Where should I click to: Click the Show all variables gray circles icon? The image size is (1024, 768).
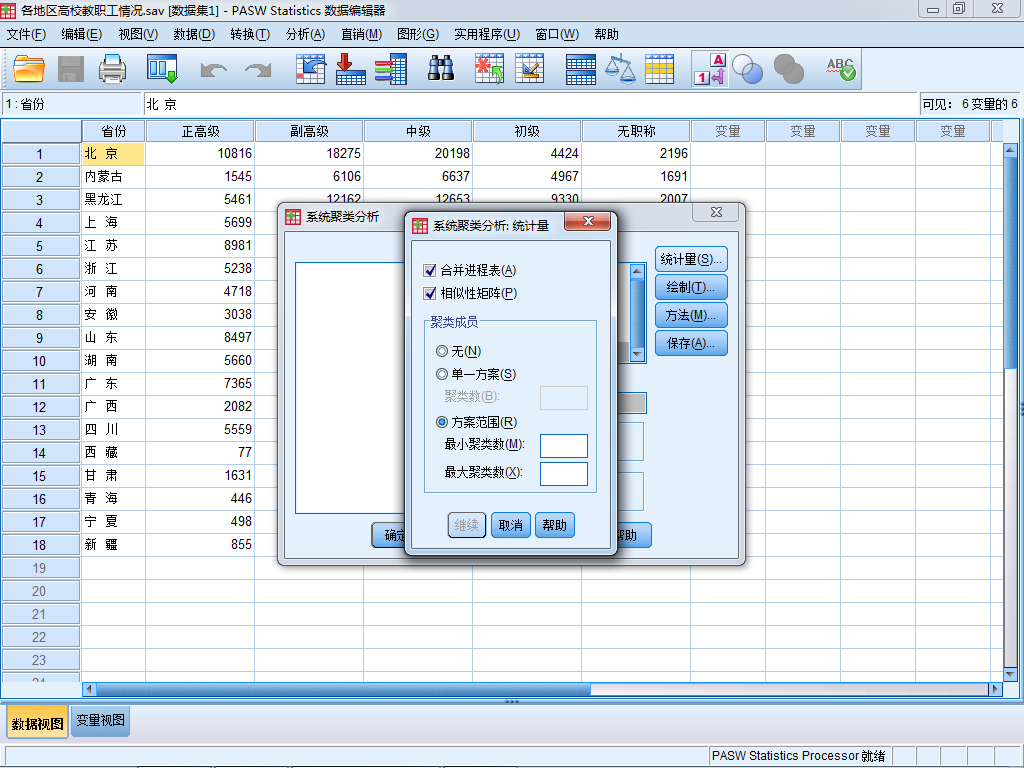788,69
